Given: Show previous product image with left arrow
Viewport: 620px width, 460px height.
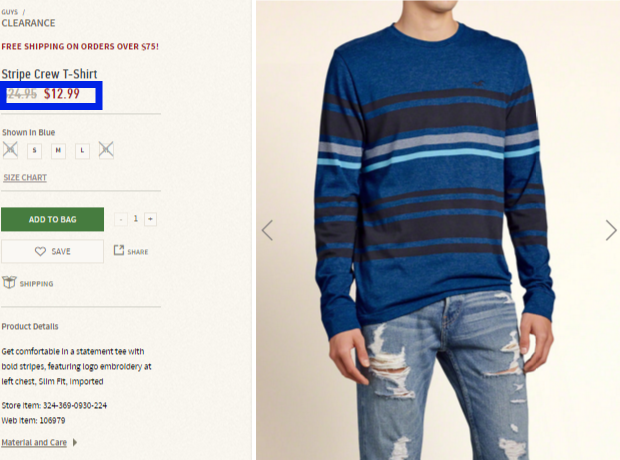Looking at the screenshot, I should (267, 230).
